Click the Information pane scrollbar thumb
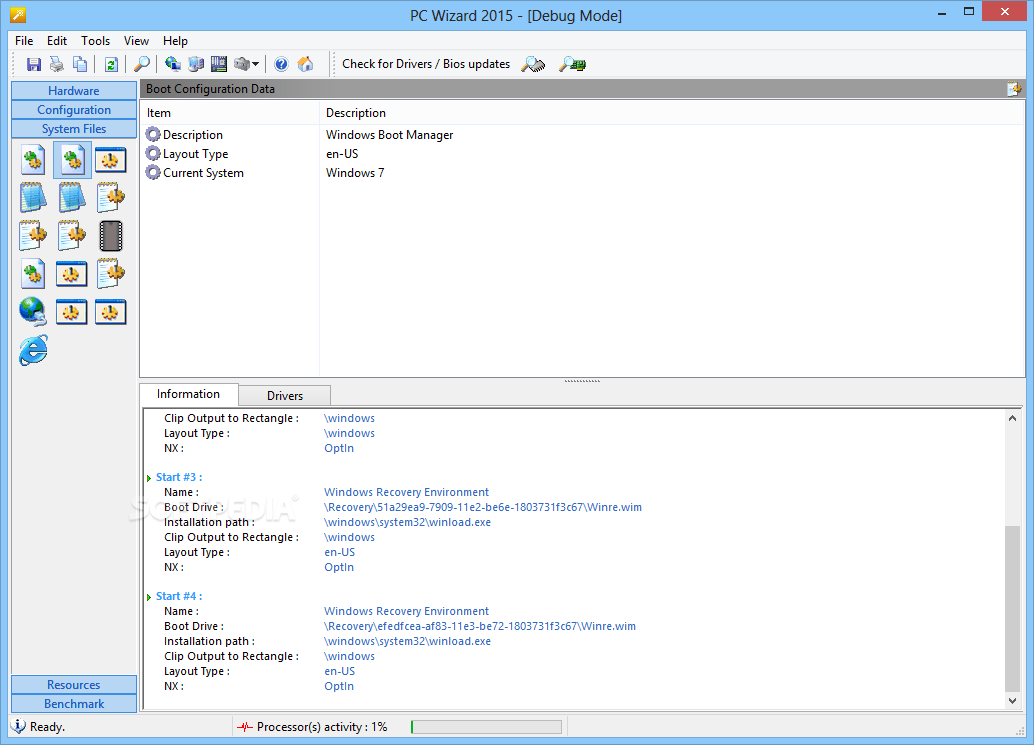Image resolution: width=1034 pixels, height=745 pixels. tap(1012, 609)
